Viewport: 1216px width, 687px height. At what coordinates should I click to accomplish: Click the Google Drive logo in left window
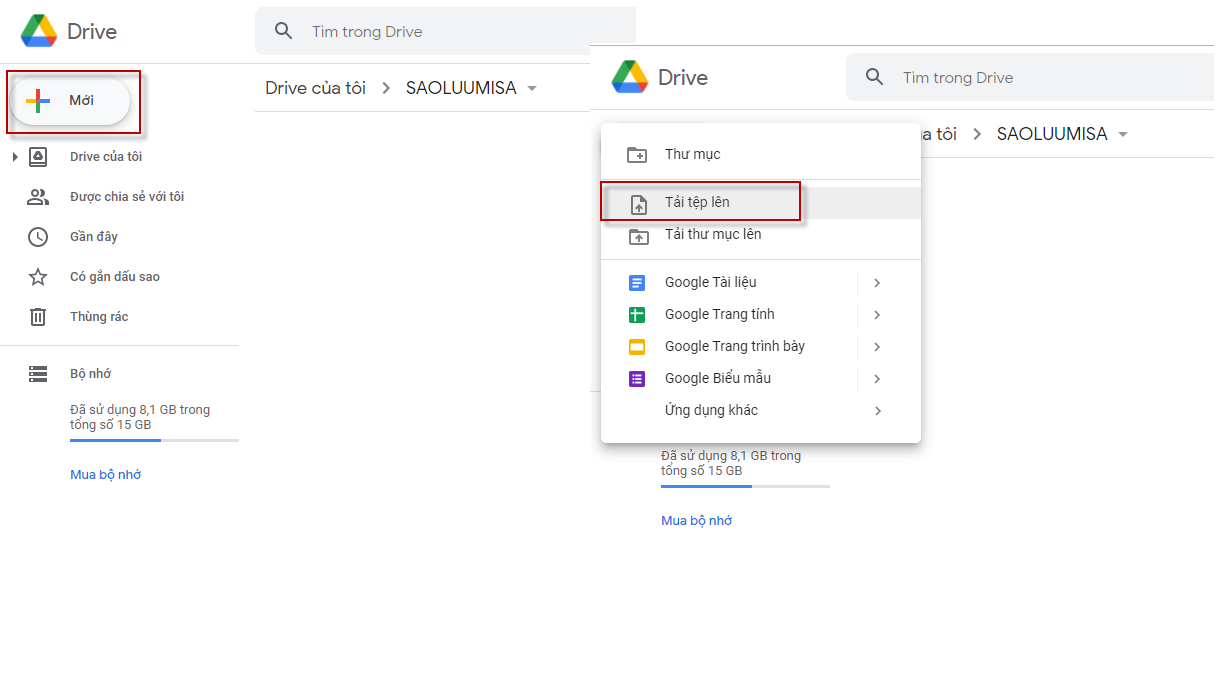[x=39, y=31]
